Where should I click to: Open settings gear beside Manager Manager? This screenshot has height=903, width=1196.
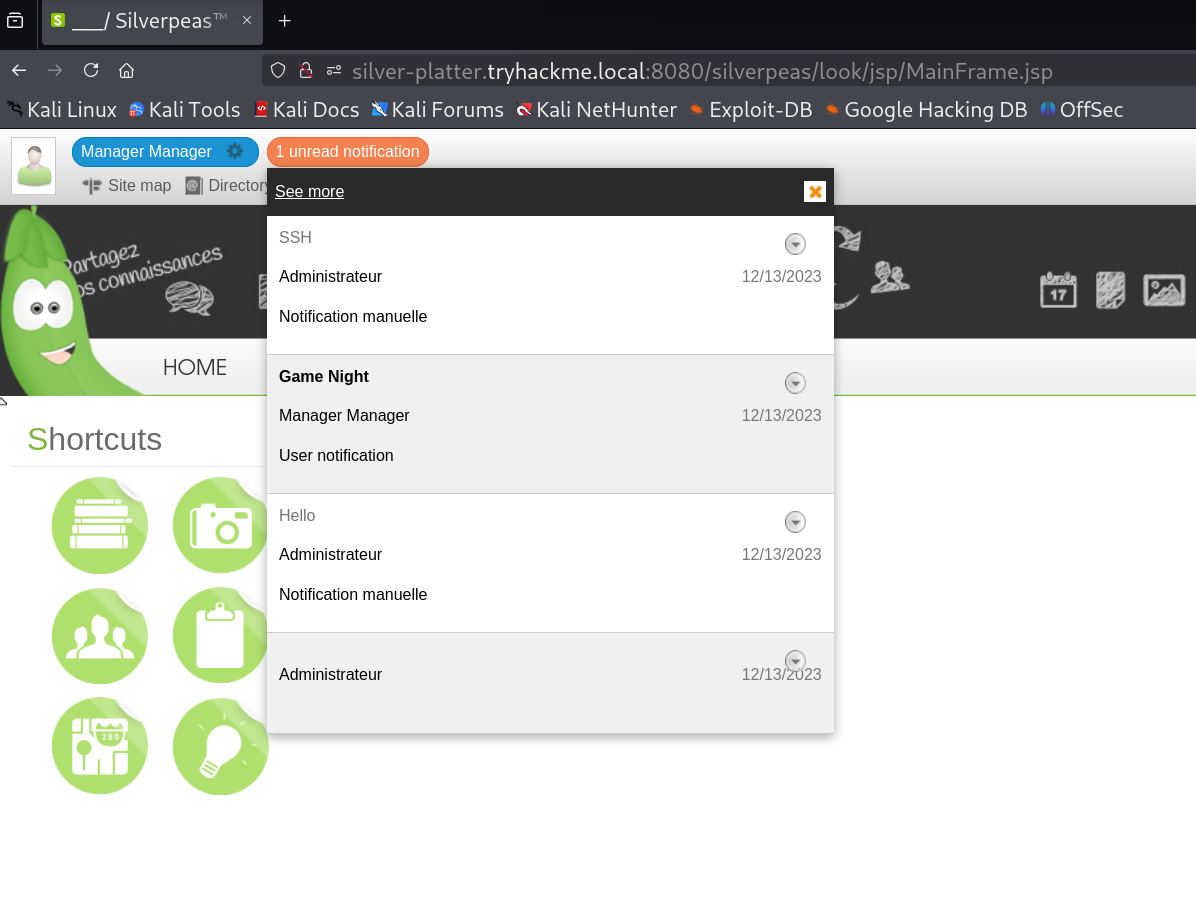235,151
